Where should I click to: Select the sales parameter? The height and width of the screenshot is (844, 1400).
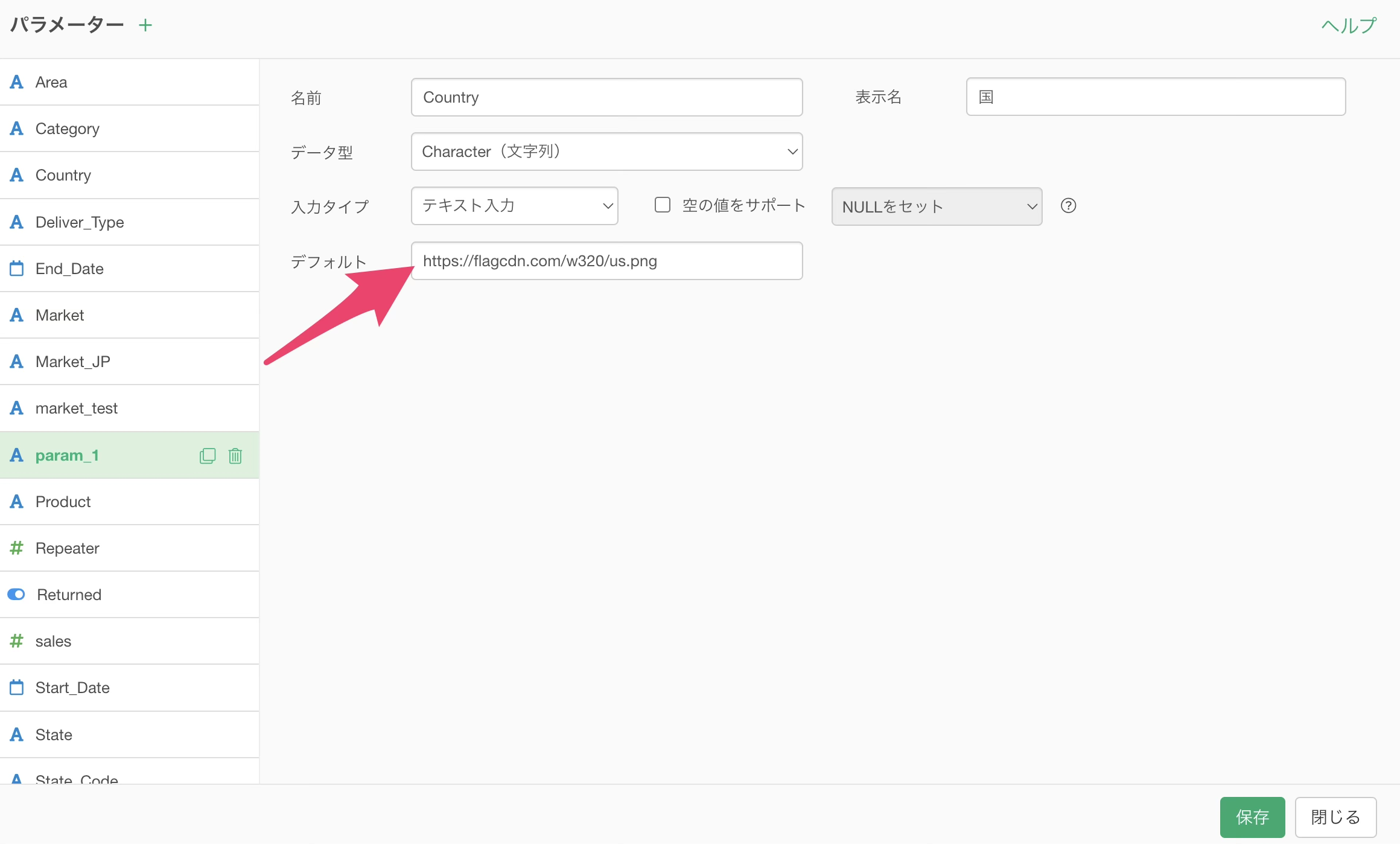[130, 641]
